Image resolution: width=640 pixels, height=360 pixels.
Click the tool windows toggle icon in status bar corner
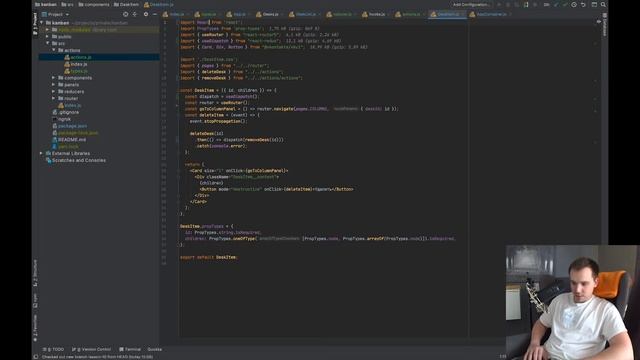36,357
